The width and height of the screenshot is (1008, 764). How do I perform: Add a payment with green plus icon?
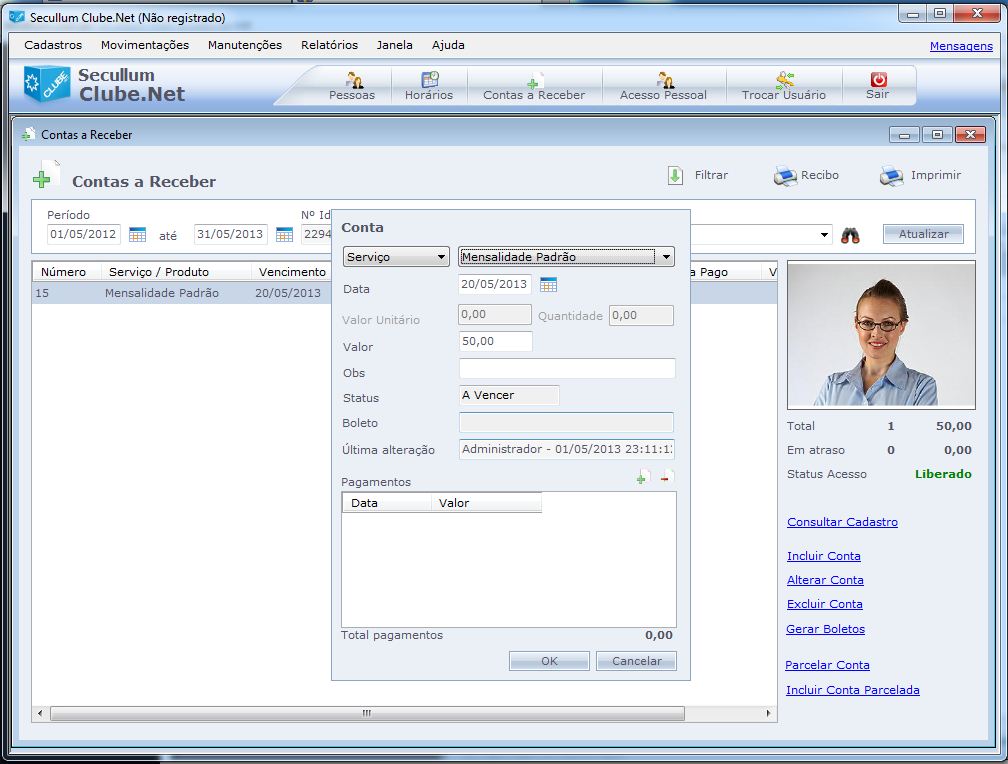pos(642,479)
